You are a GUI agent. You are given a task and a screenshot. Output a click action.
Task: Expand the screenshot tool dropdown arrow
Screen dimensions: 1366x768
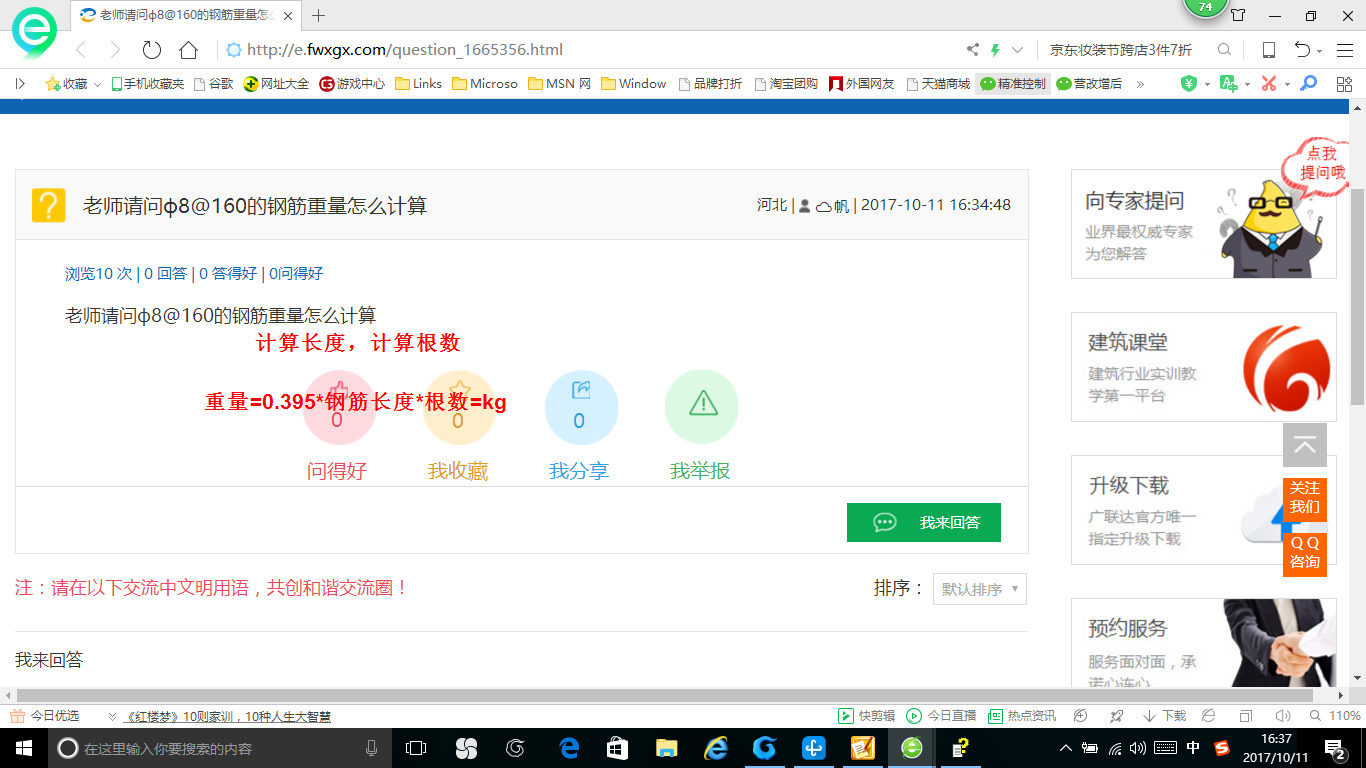pyautogui.click(x=1286, y=84)
